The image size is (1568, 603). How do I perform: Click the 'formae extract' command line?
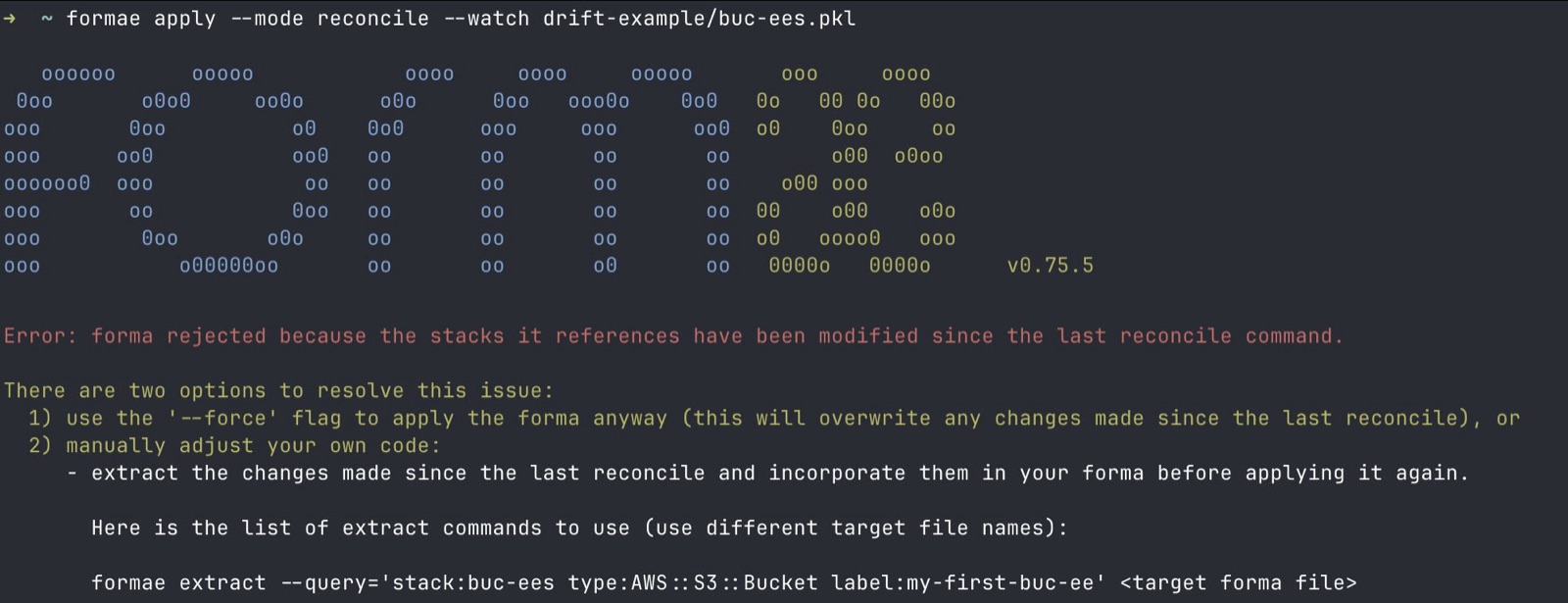723,583
